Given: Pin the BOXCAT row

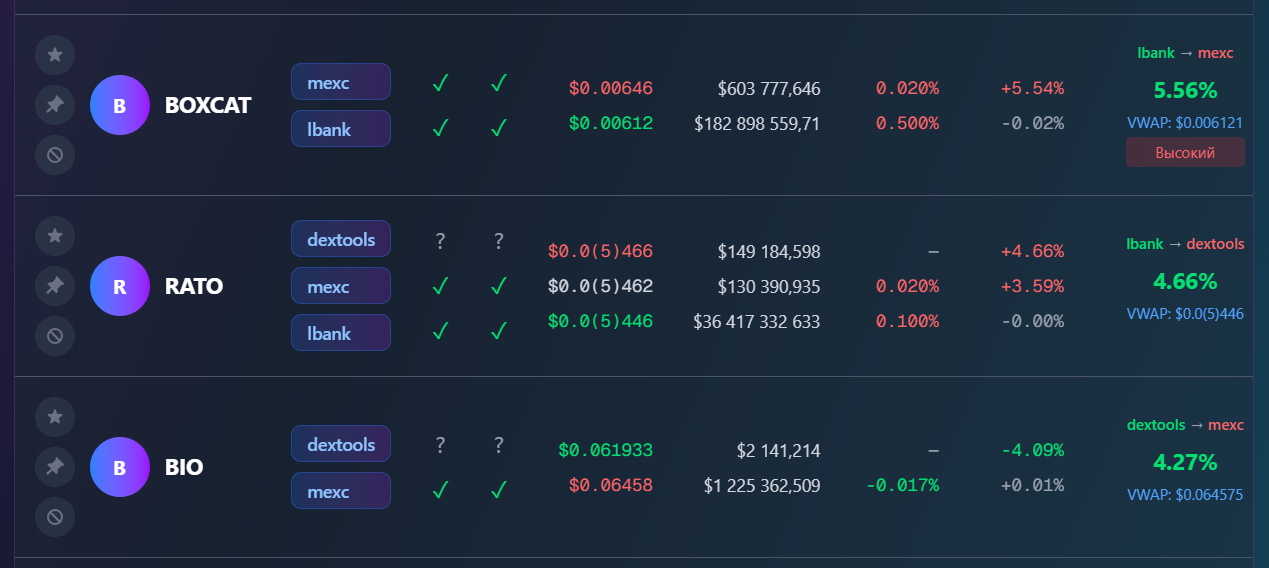Looking at the screenshot, I should 55,104.
